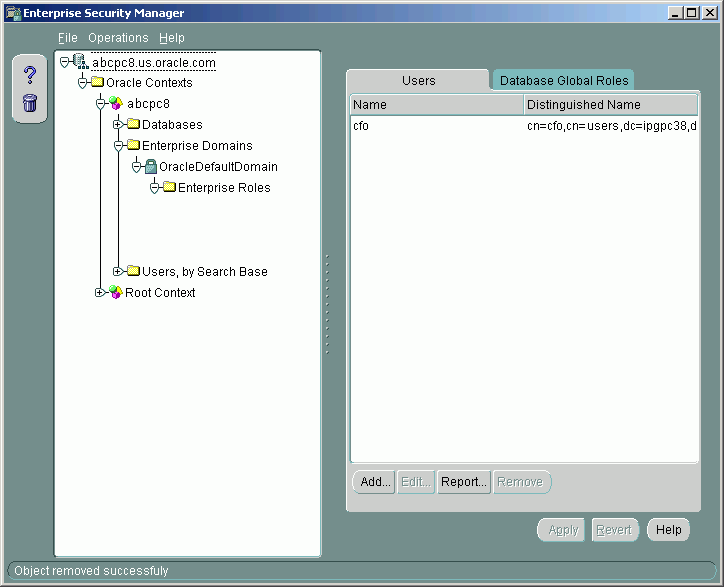
Task: Click the Distinguished Name column header
Action: [611, 105]
